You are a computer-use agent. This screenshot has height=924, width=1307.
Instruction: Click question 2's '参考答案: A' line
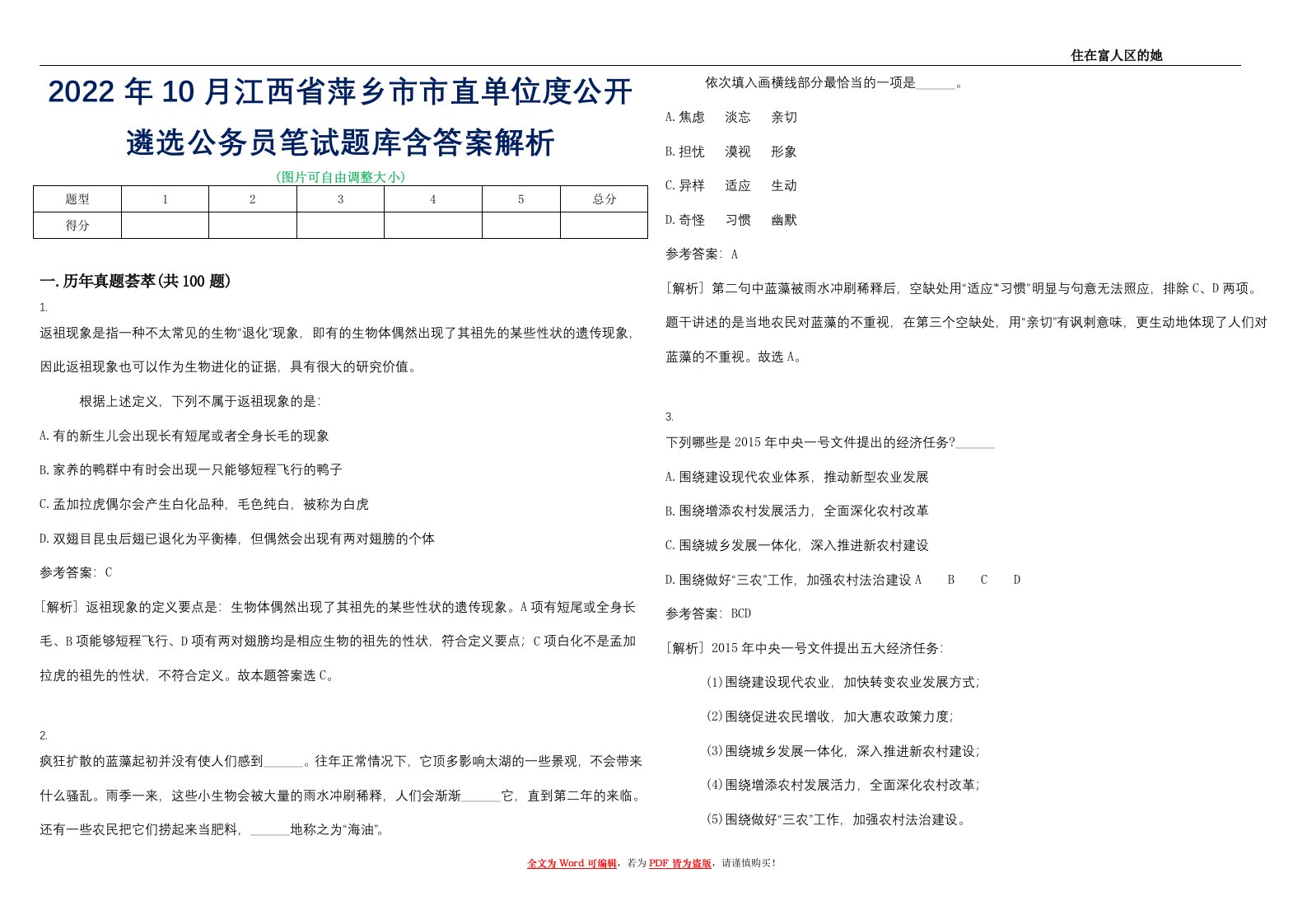[x=702, y=254]
